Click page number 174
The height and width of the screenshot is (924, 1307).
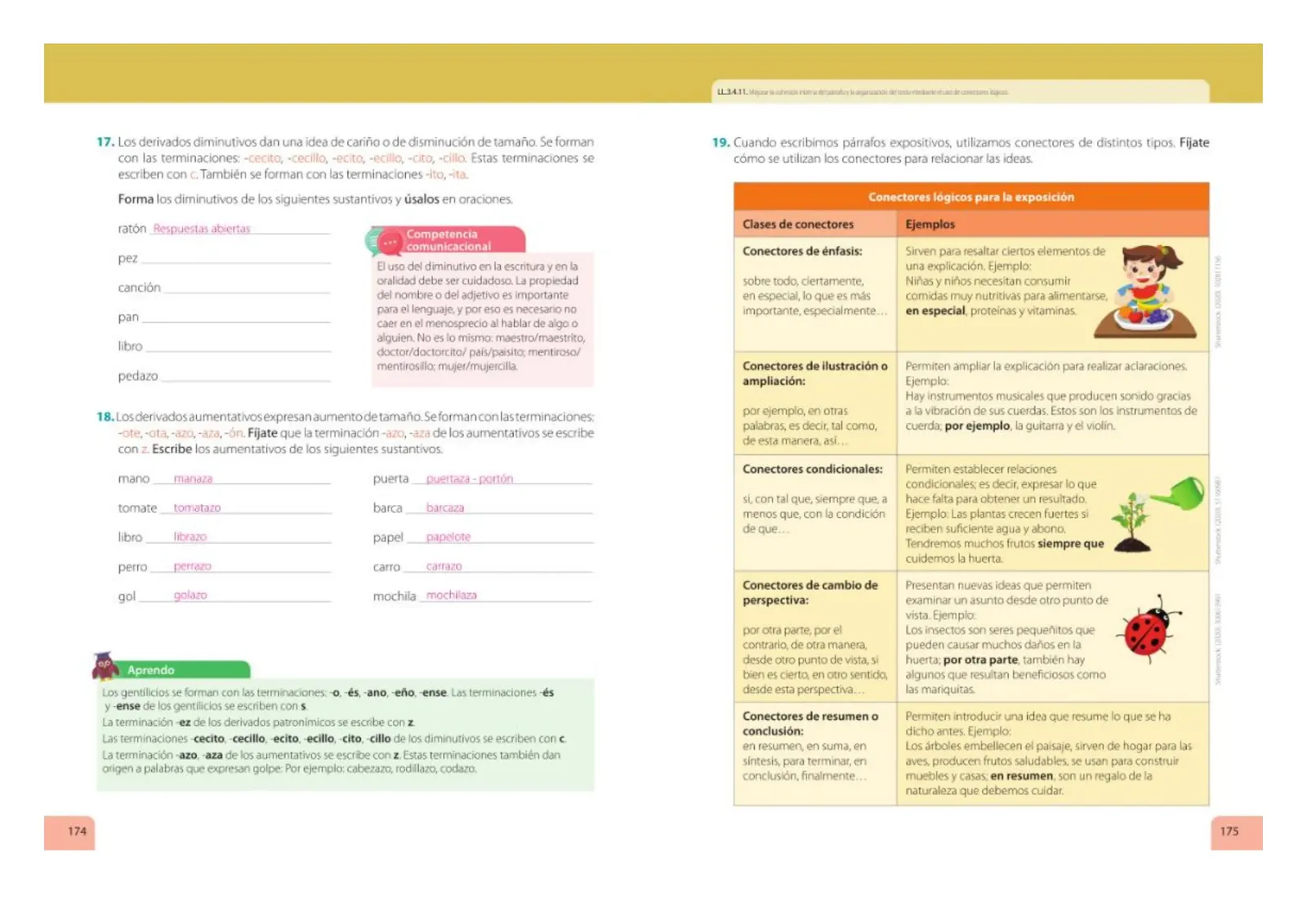click(x=77, y=831)
